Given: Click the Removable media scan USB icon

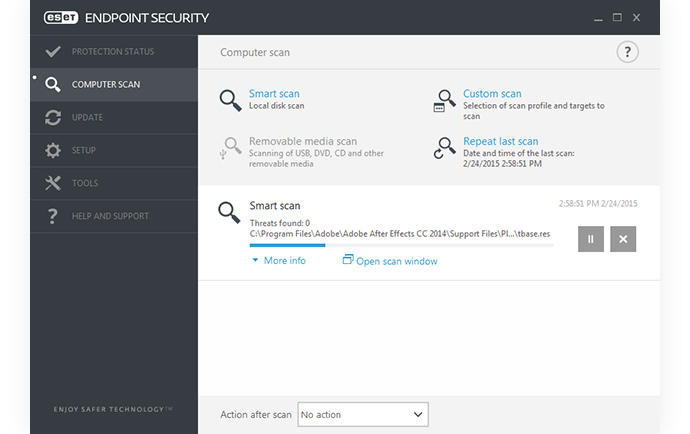Looking at the screenshot, I should coord(231,148).
